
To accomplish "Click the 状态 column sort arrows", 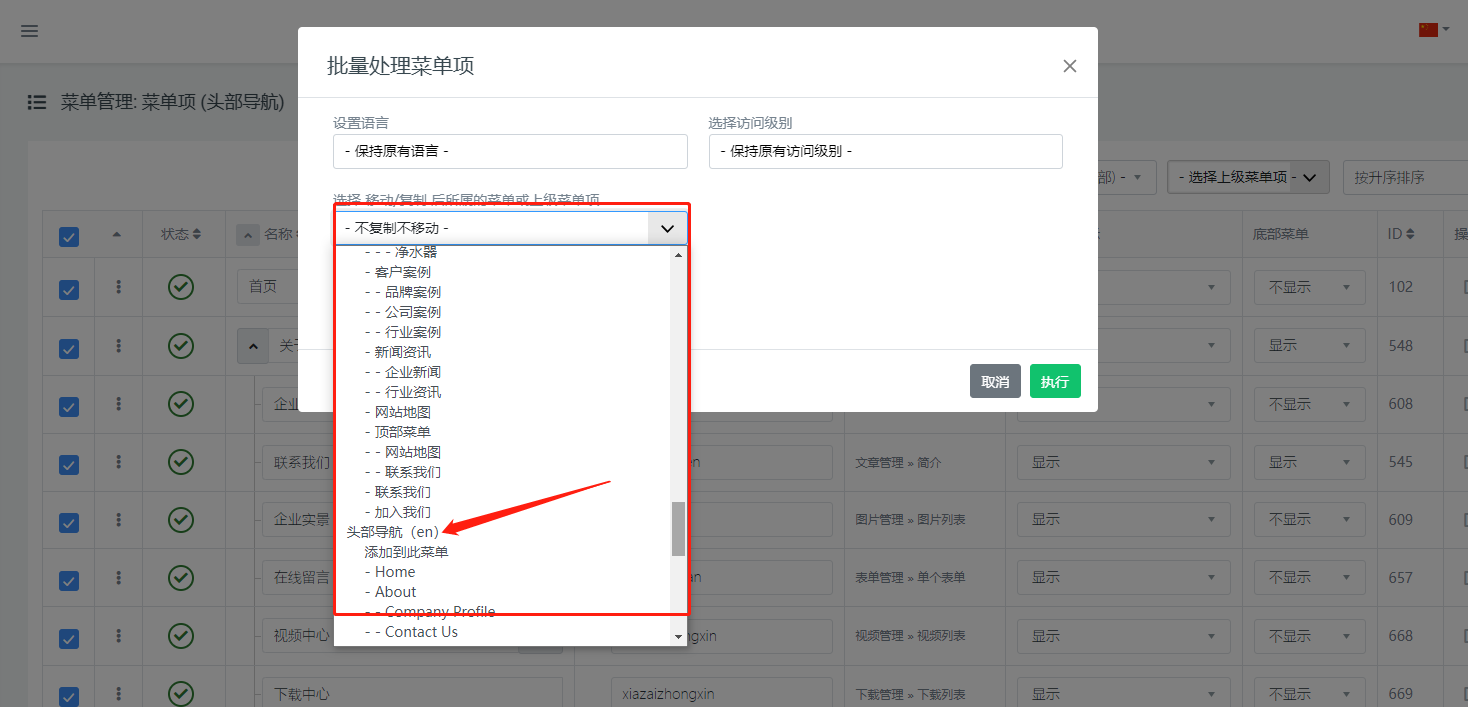I will point(197,234).
